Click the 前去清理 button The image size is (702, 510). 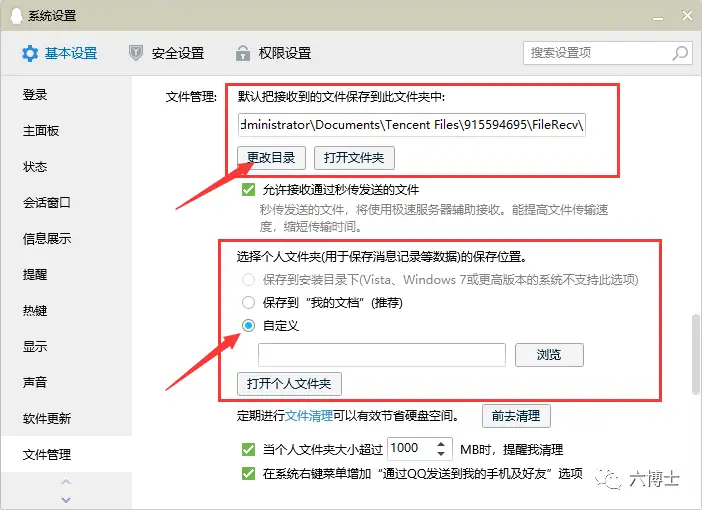tap(516, 416)
